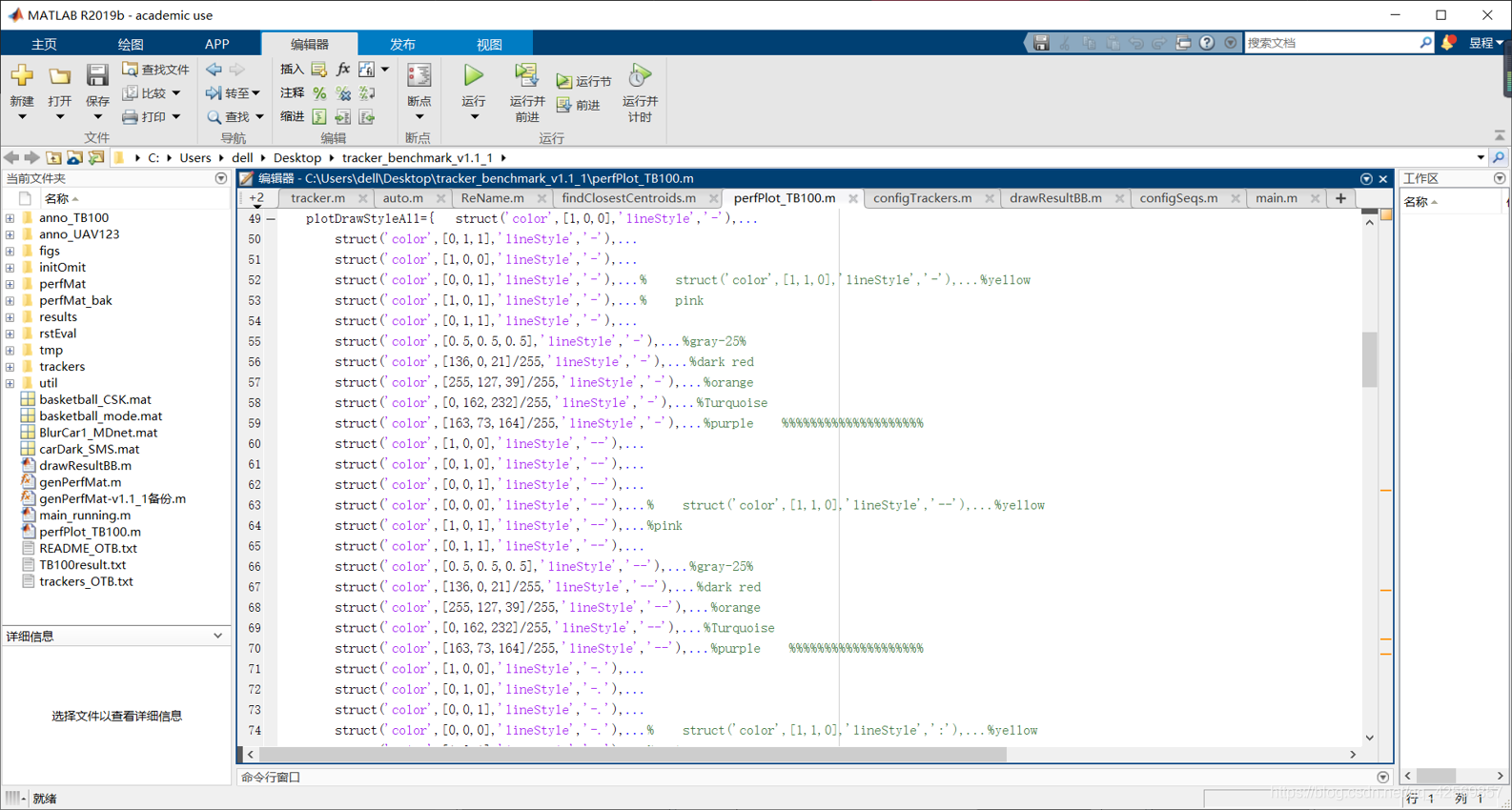
Task: Click the Breakpoints (断点) icon
Action: point(419,75)
